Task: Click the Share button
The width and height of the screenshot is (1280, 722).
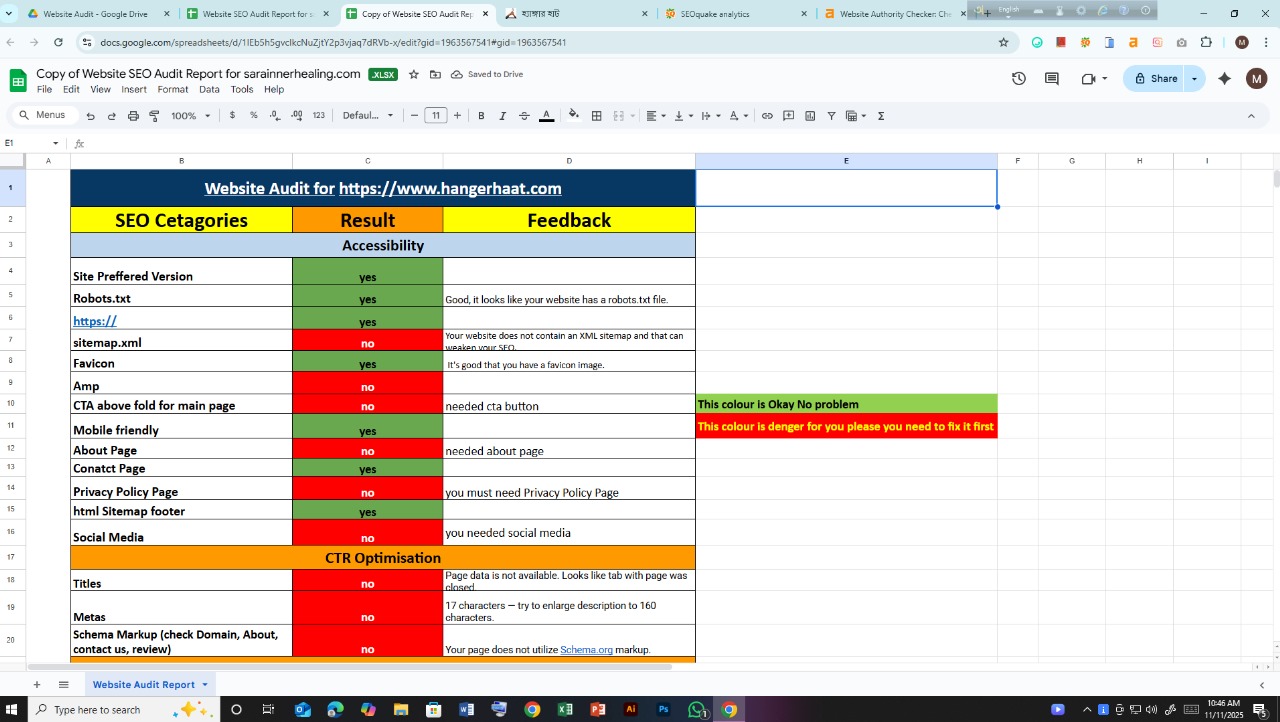Action: [1157, 78]
